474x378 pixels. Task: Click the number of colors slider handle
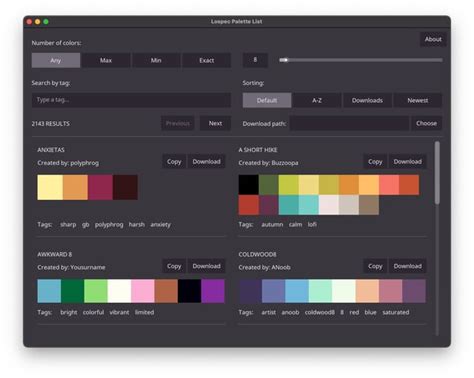pyautogui.click(x=286, y=60)
